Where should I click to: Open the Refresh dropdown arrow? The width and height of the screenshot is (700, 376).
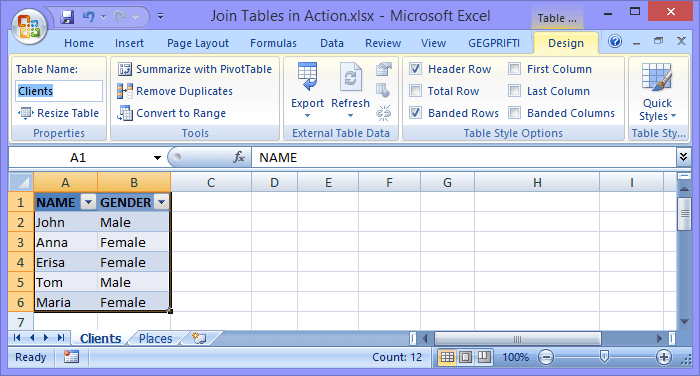tap(350, 116)
